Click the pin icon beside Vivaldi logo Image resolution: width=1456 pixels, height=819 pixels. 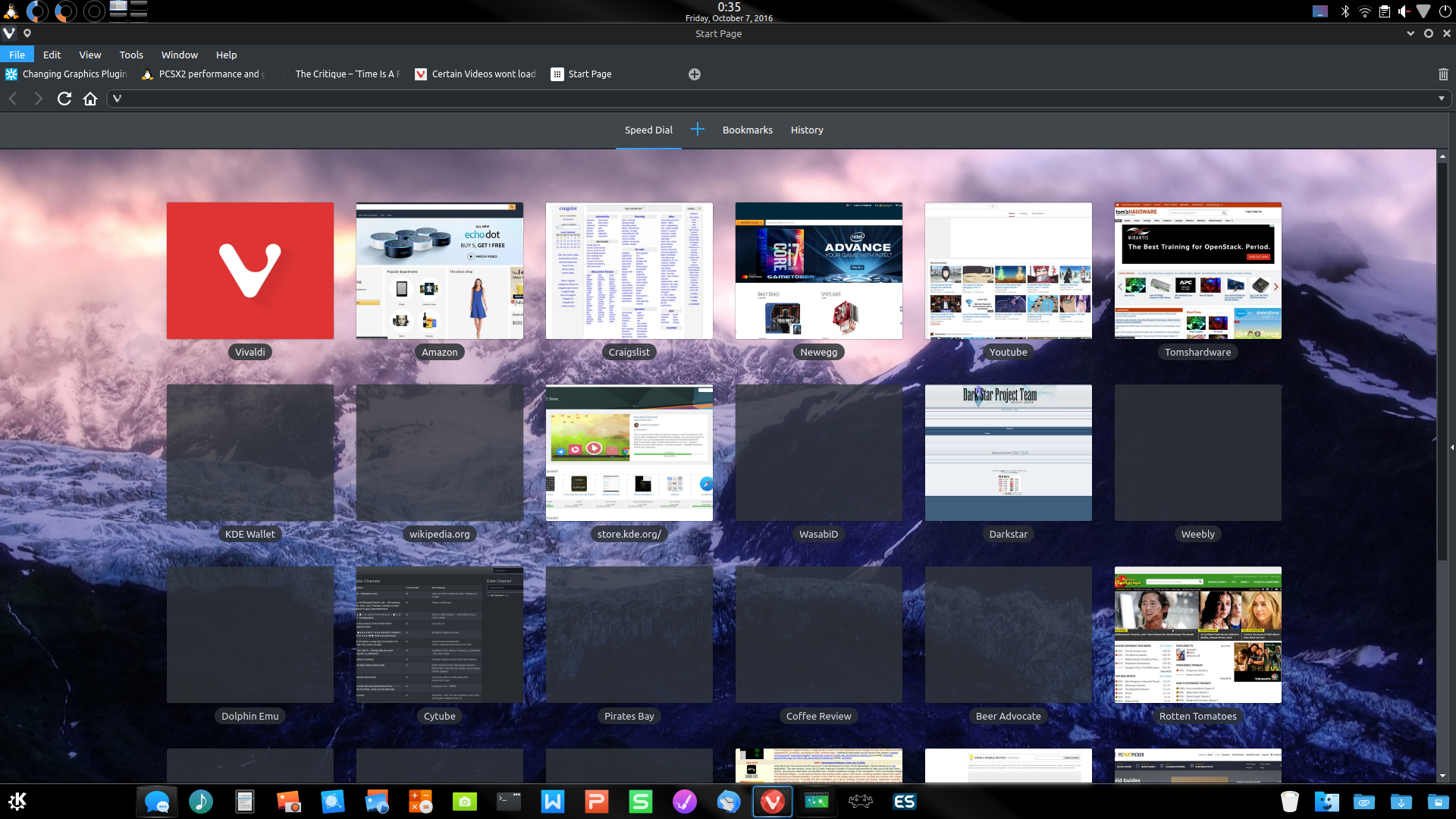[x=27, y=33]
